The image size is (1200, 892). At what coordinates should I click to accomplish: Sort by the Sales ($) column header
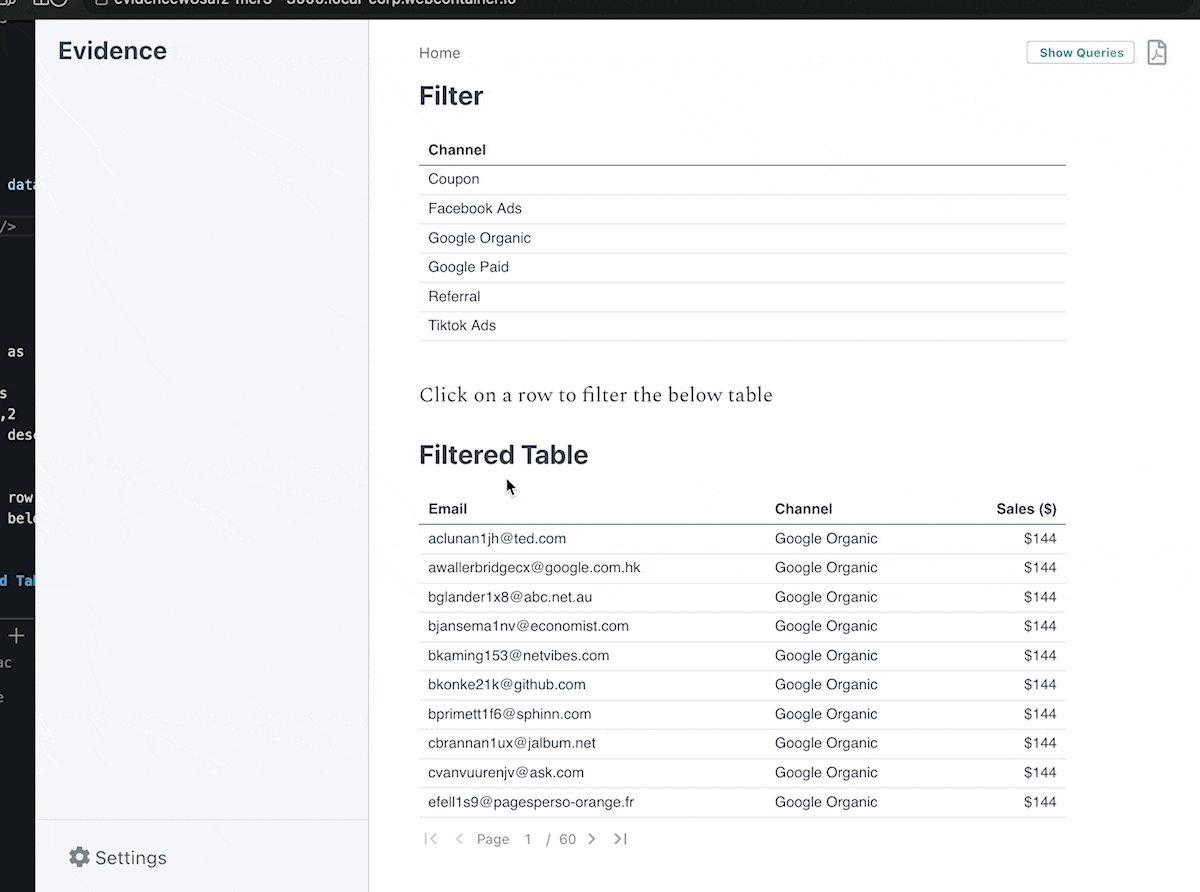pos(1026,508)
